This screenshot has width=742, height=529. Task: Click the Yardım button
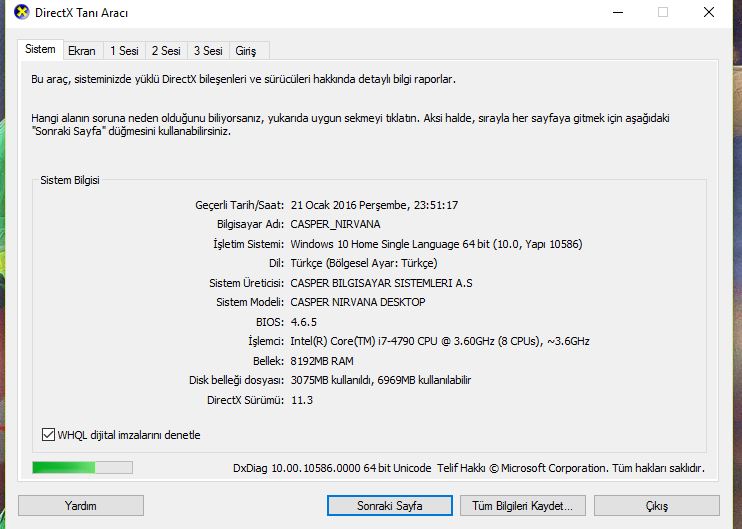point(81,506)
